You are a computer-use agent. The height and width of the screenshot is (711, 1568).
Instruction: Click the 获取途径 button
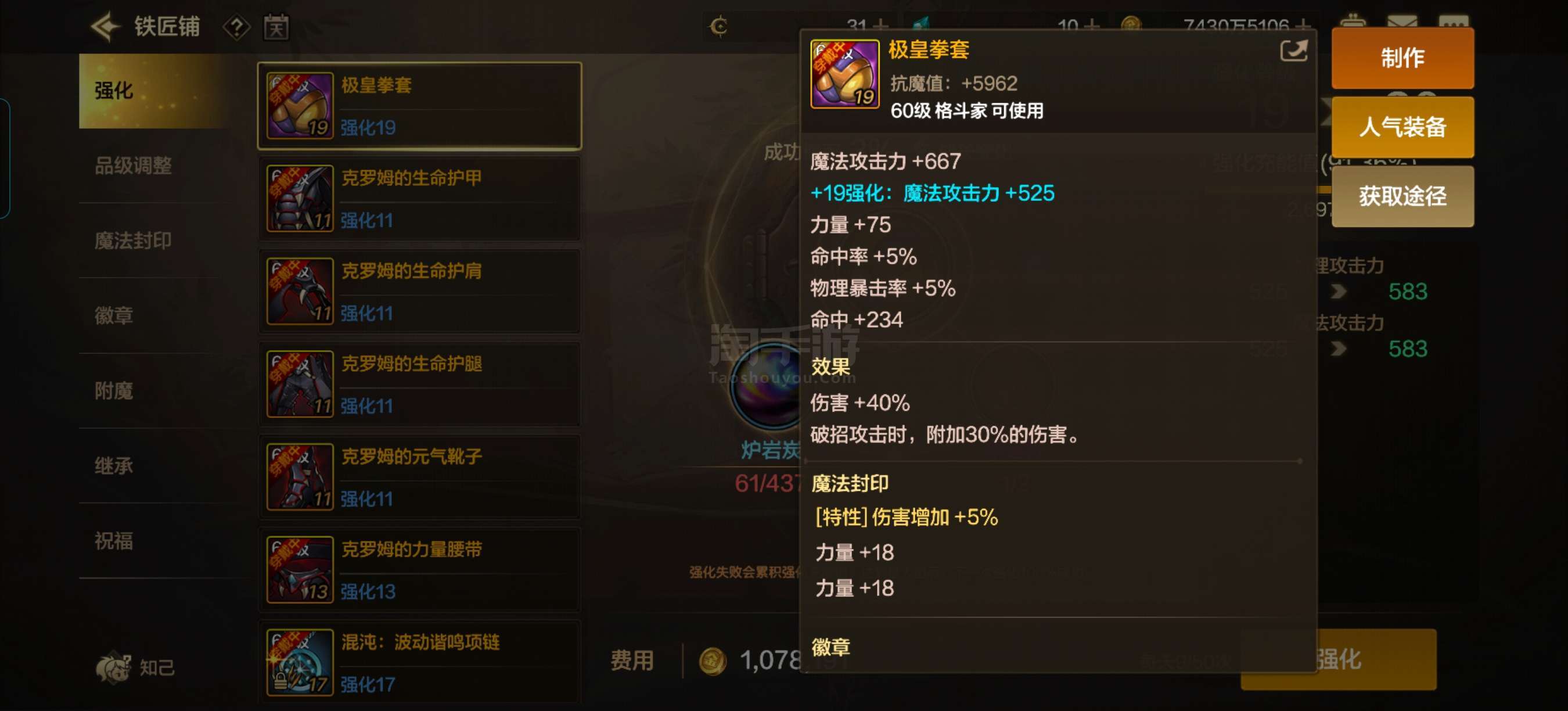coord(1402,196)
